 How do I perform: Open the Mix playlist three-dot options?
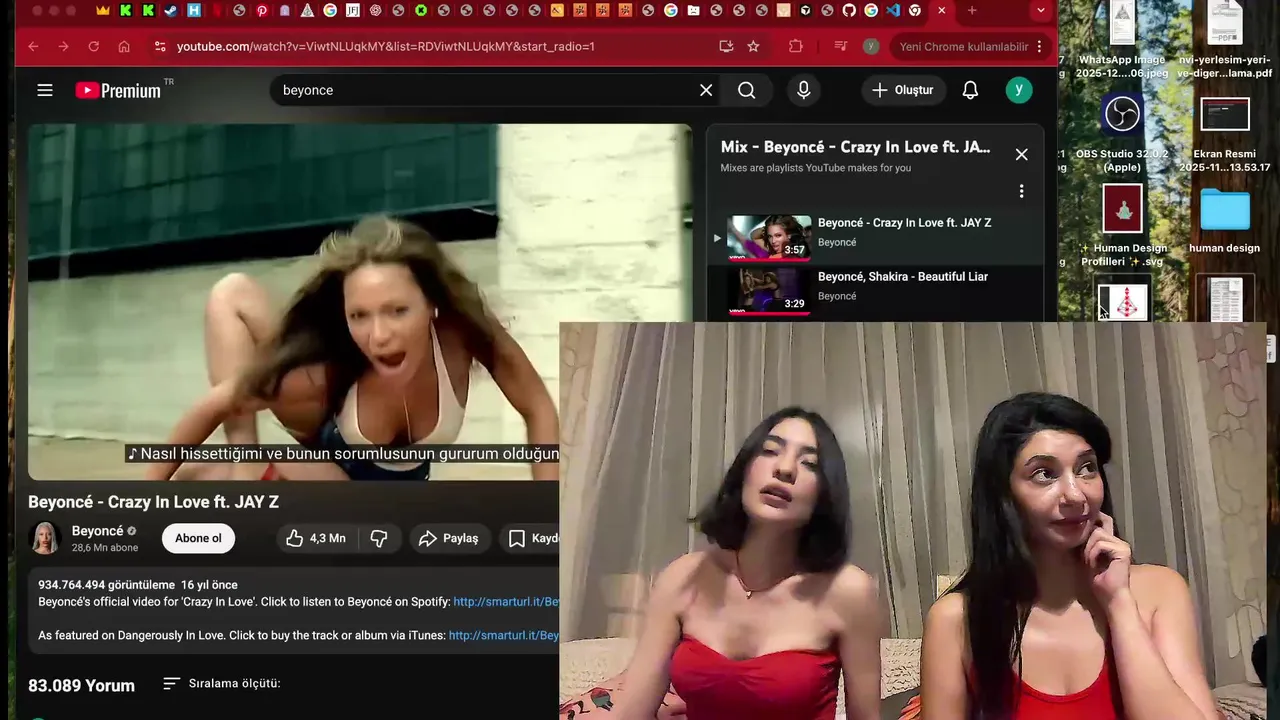(x=1021, y=191)
